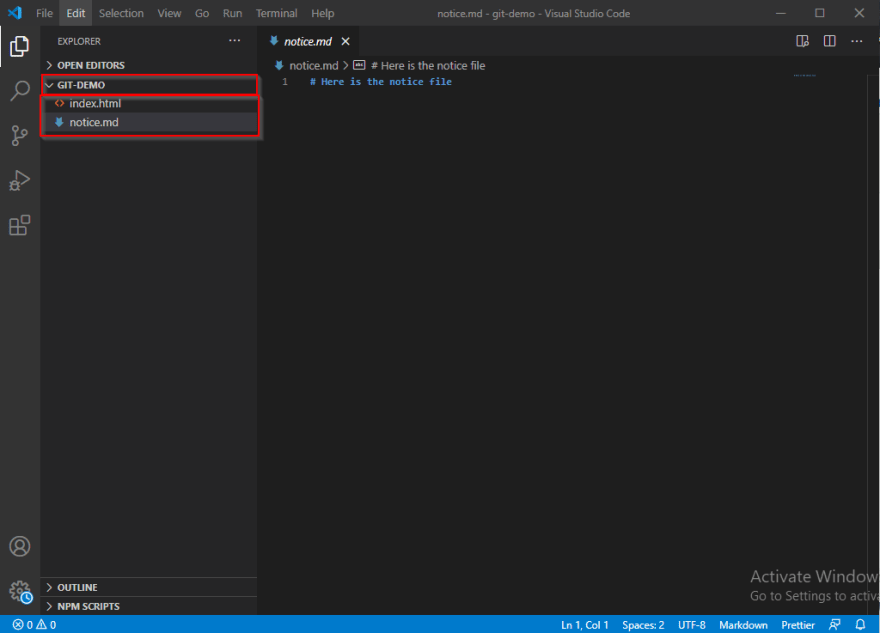Select the notice.md editor tab
The height and width of the screenshot is (633, 880).
tap(308, 42)
